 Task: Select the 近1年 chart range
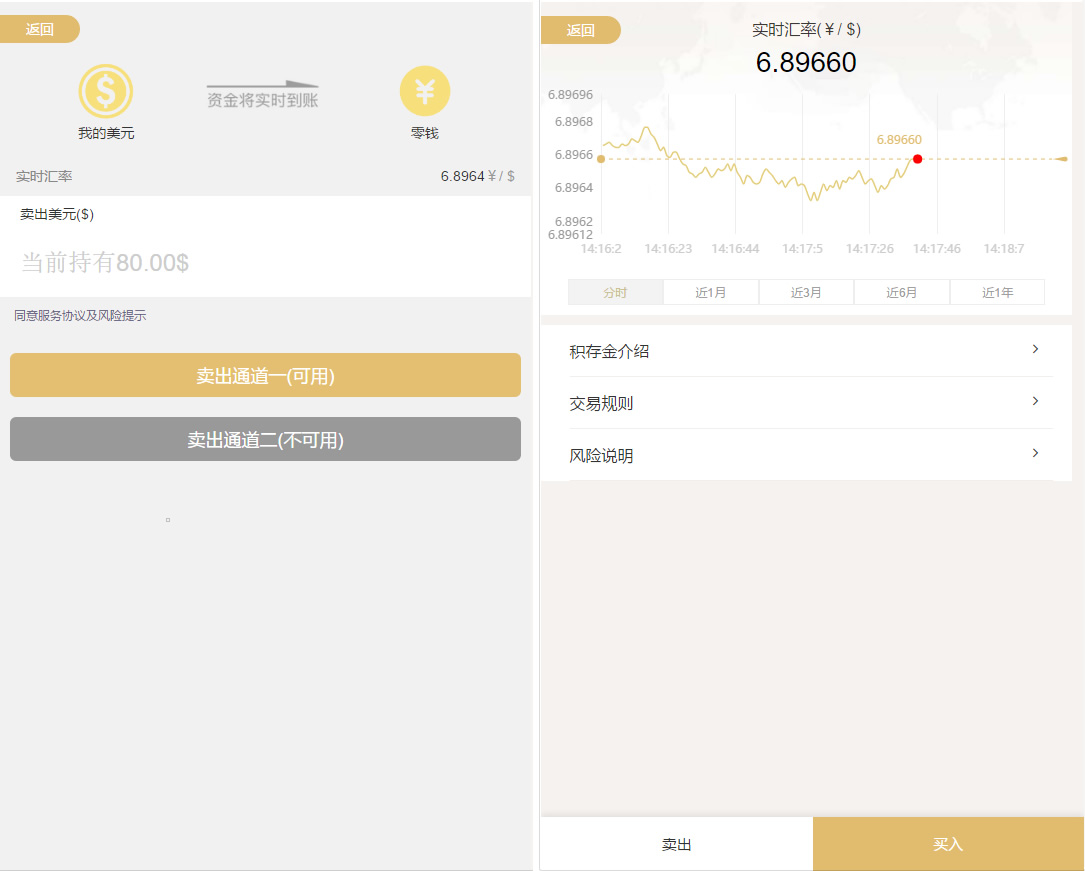pos(997,291)
